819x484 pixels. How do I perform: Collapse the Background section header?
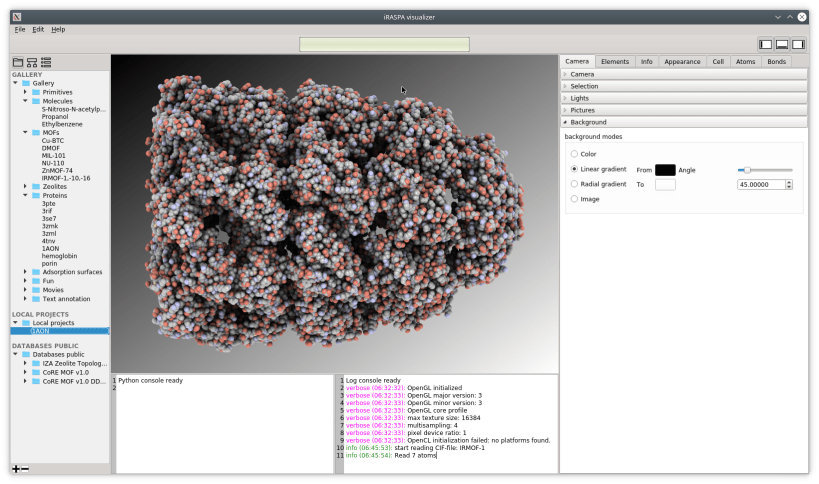point(684,122)
